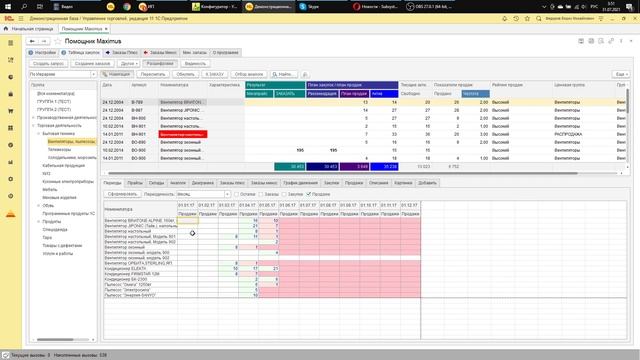The image size is (640, 360).
Task: Click the Обнулить button
Action: pos(185,74)
